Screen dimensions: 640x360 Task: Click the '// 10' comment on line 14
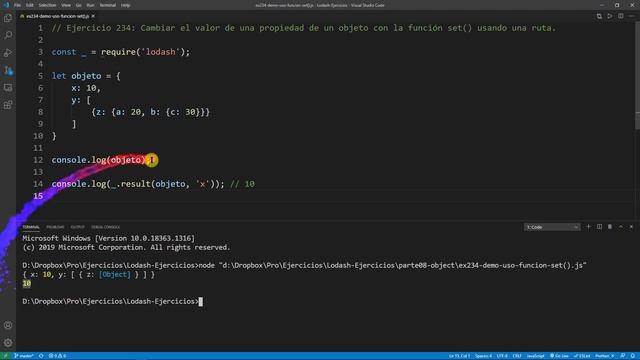(242, 184)
